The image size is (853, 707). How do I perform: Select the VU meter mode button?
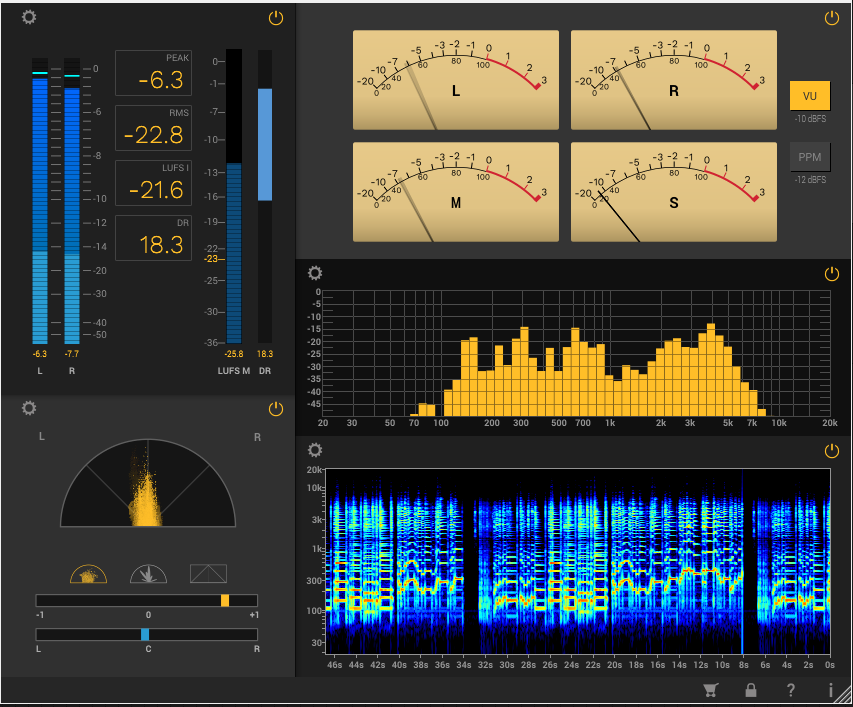809,95
